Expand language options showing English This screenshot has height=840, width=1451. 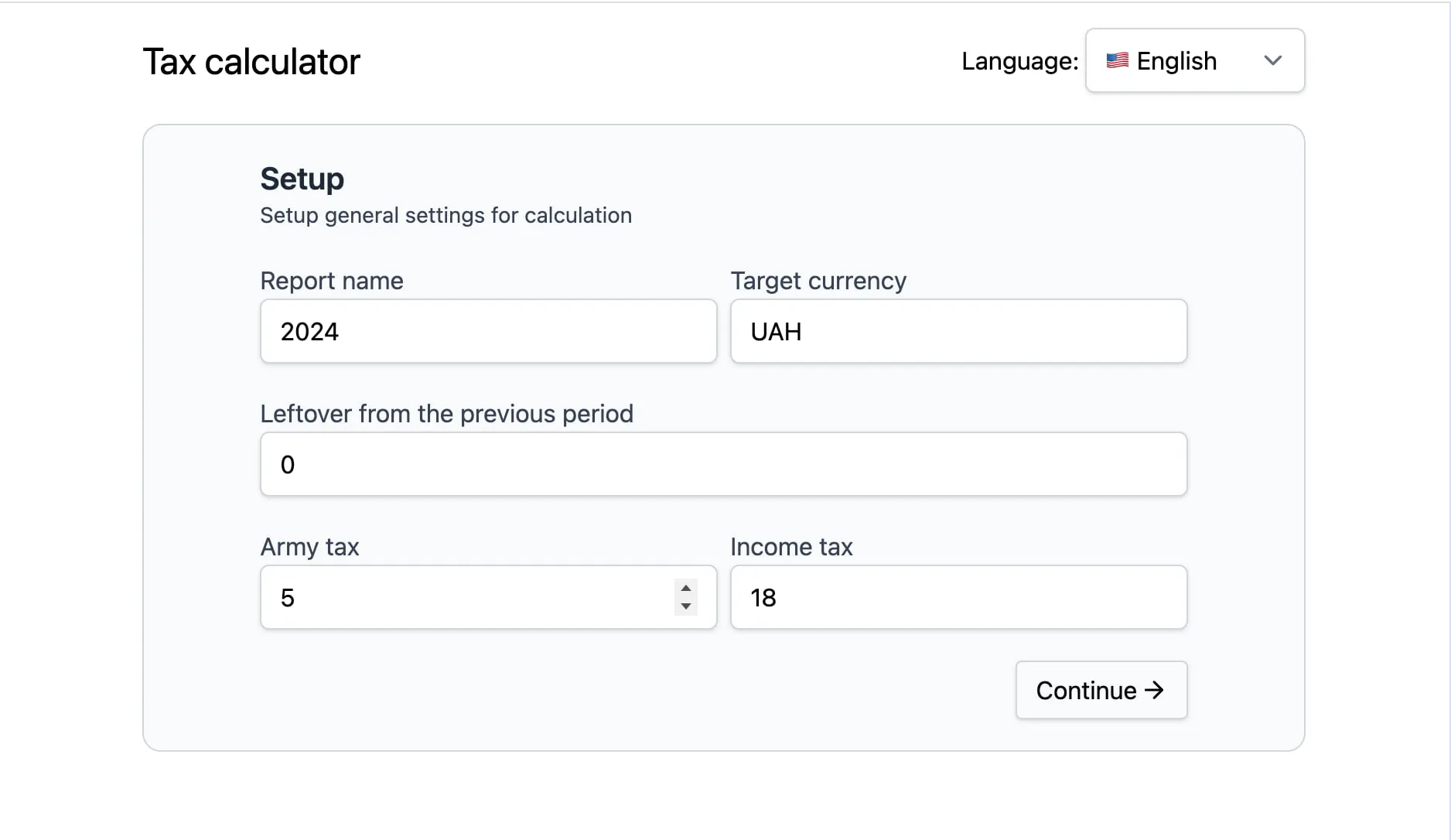click(x=1194, y=60)
